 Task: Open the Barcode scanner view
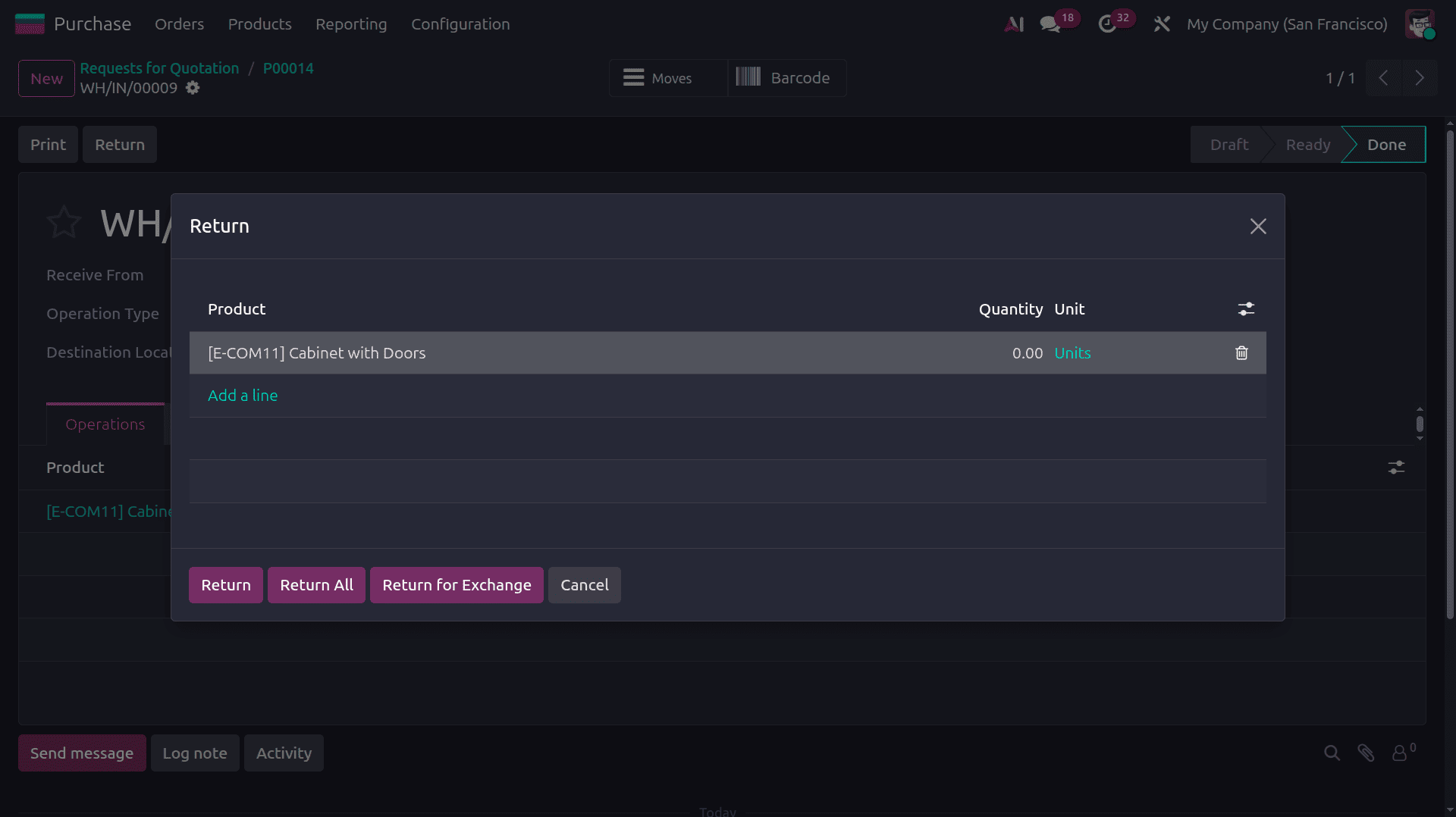pyautogui.click(x=786, y=77)
